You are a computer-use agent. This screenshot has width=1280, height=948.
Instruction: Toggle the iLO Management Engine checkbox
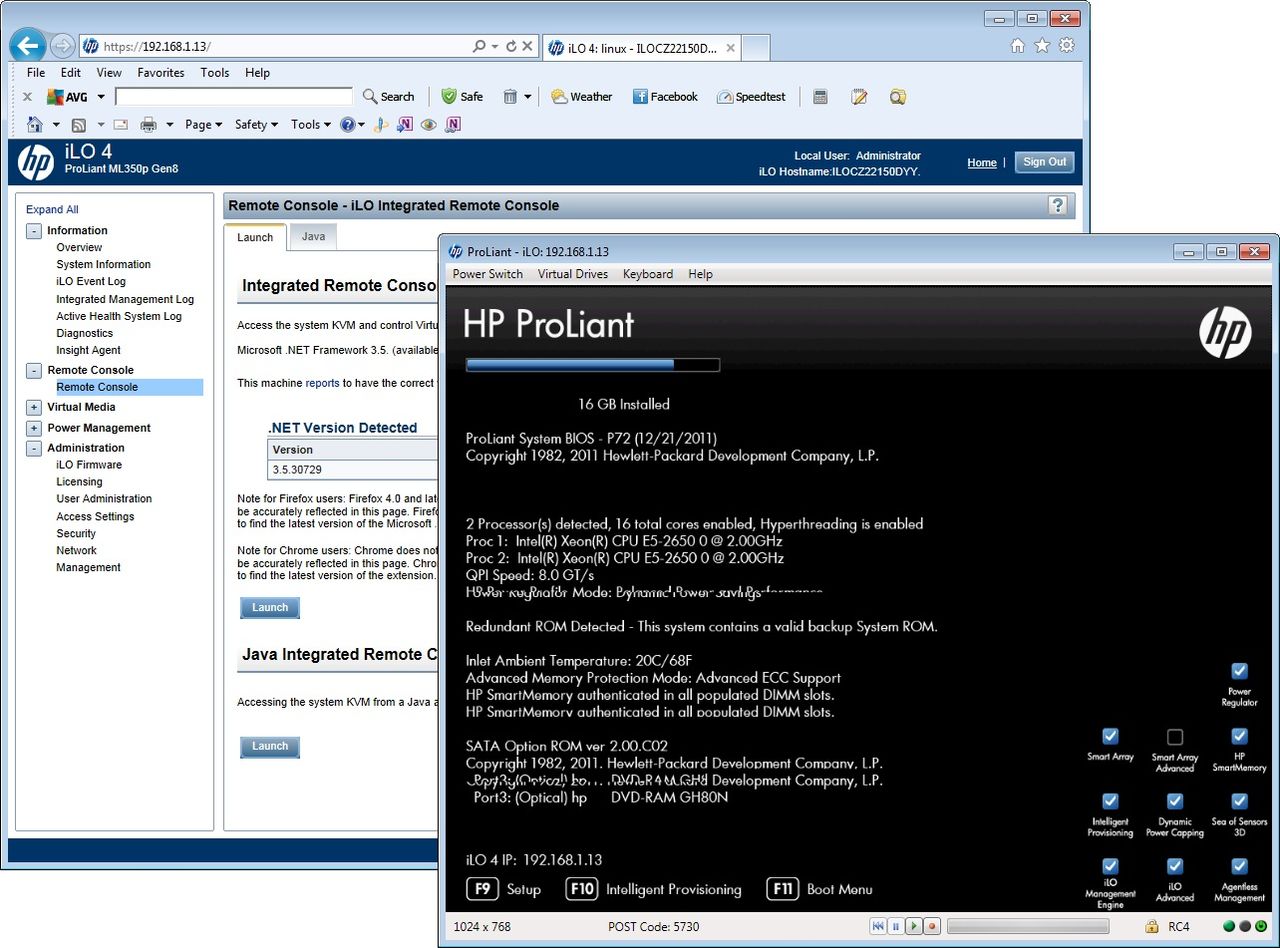tap(1110, 866)
